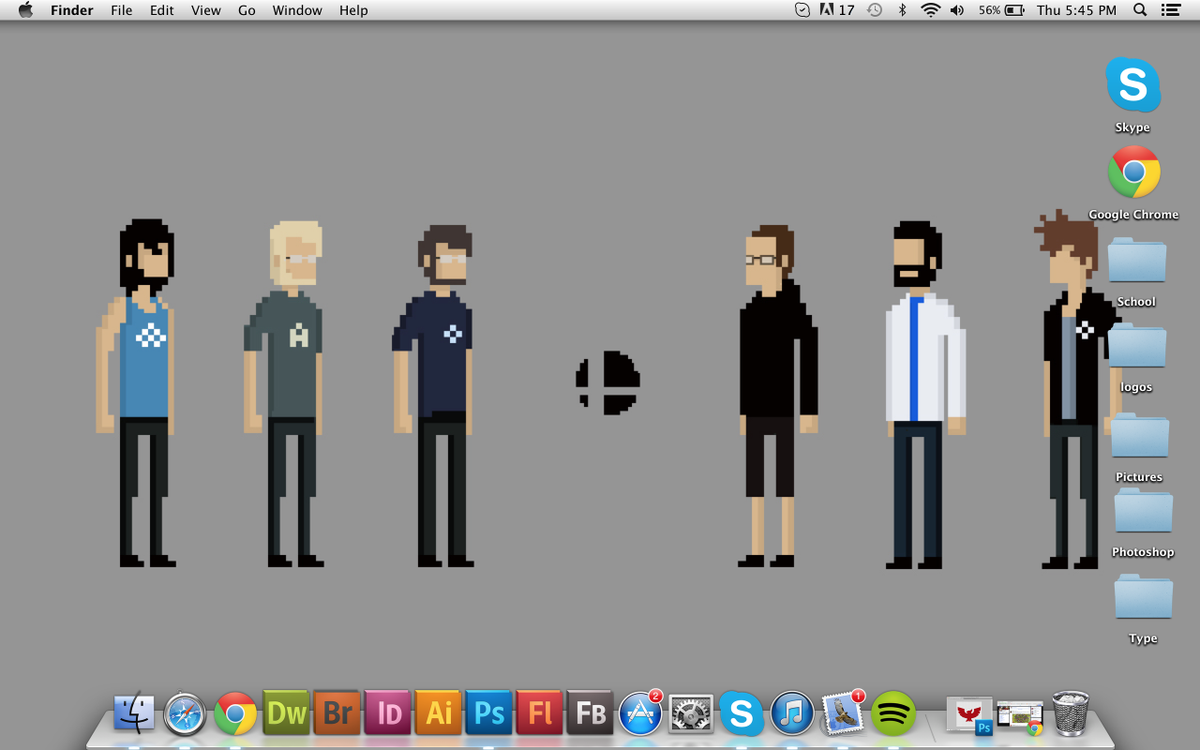Viewport: 1200px width, 750px height.
Task: Select the School folder on the desktop
Action: 1137,260
